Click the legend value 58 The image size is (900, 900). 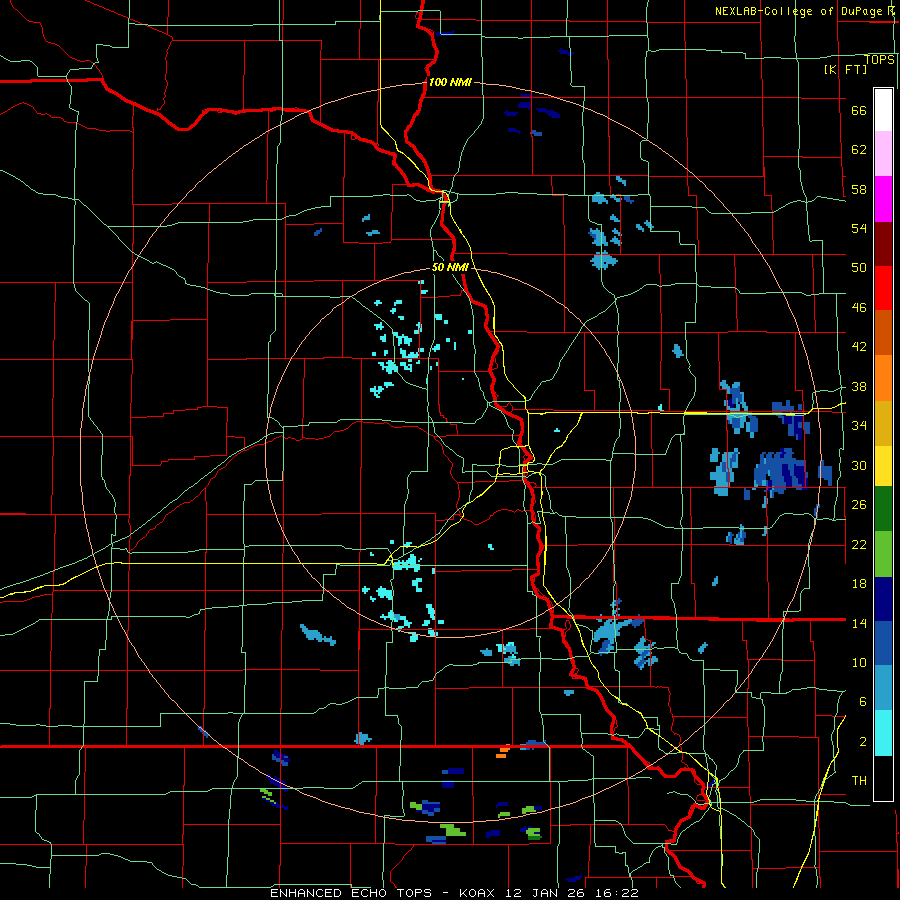pyautogui.click(x=859, y=189)
